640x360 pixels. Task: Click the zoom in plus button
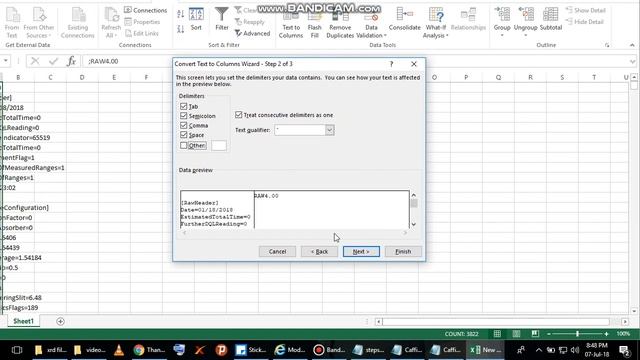[607, 334]
